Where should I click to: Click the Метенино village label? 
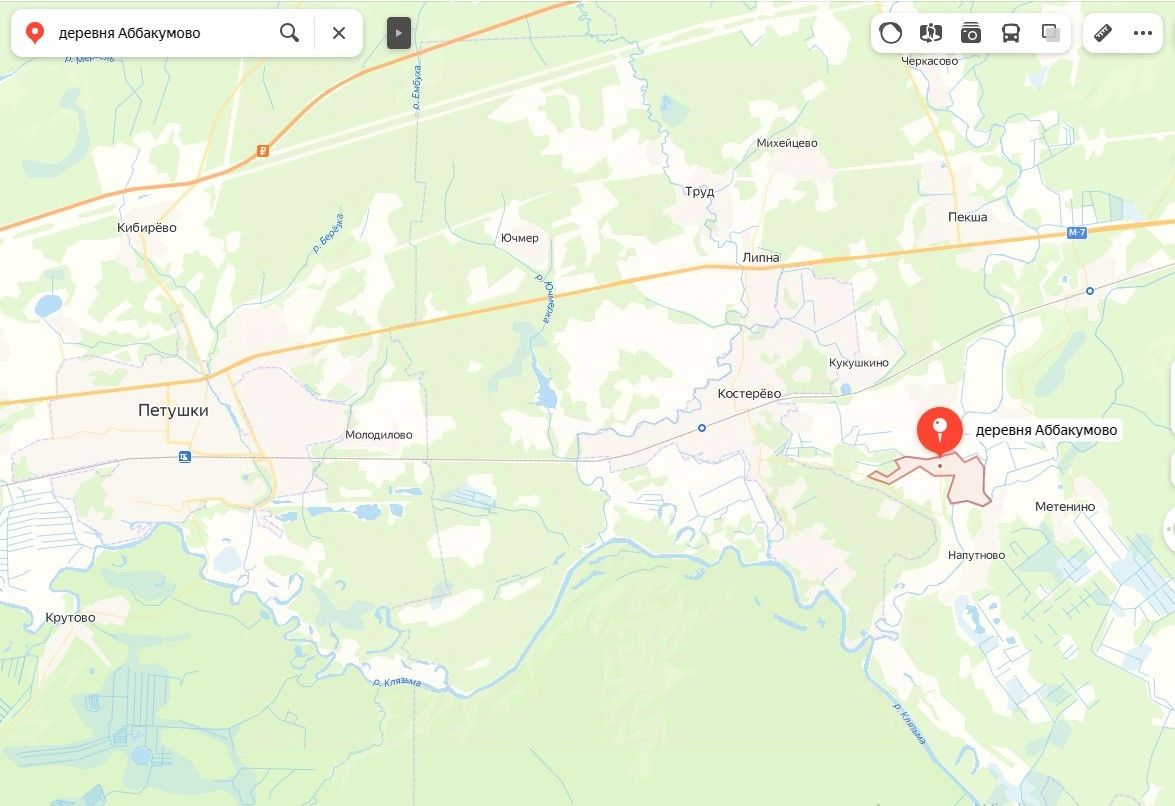coord(1065,507)
